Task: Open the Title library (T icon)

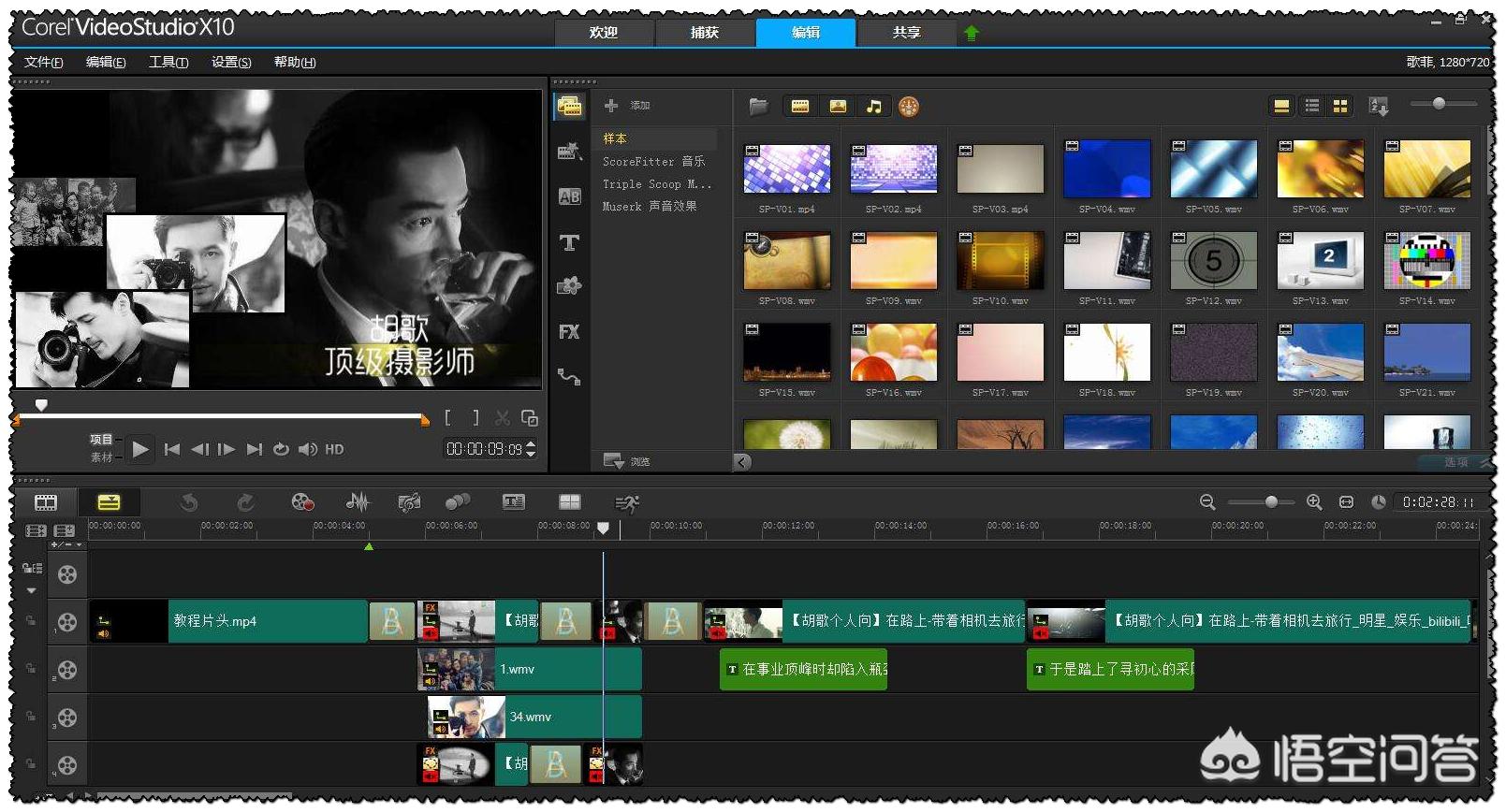Action: [x=569, y=243]
